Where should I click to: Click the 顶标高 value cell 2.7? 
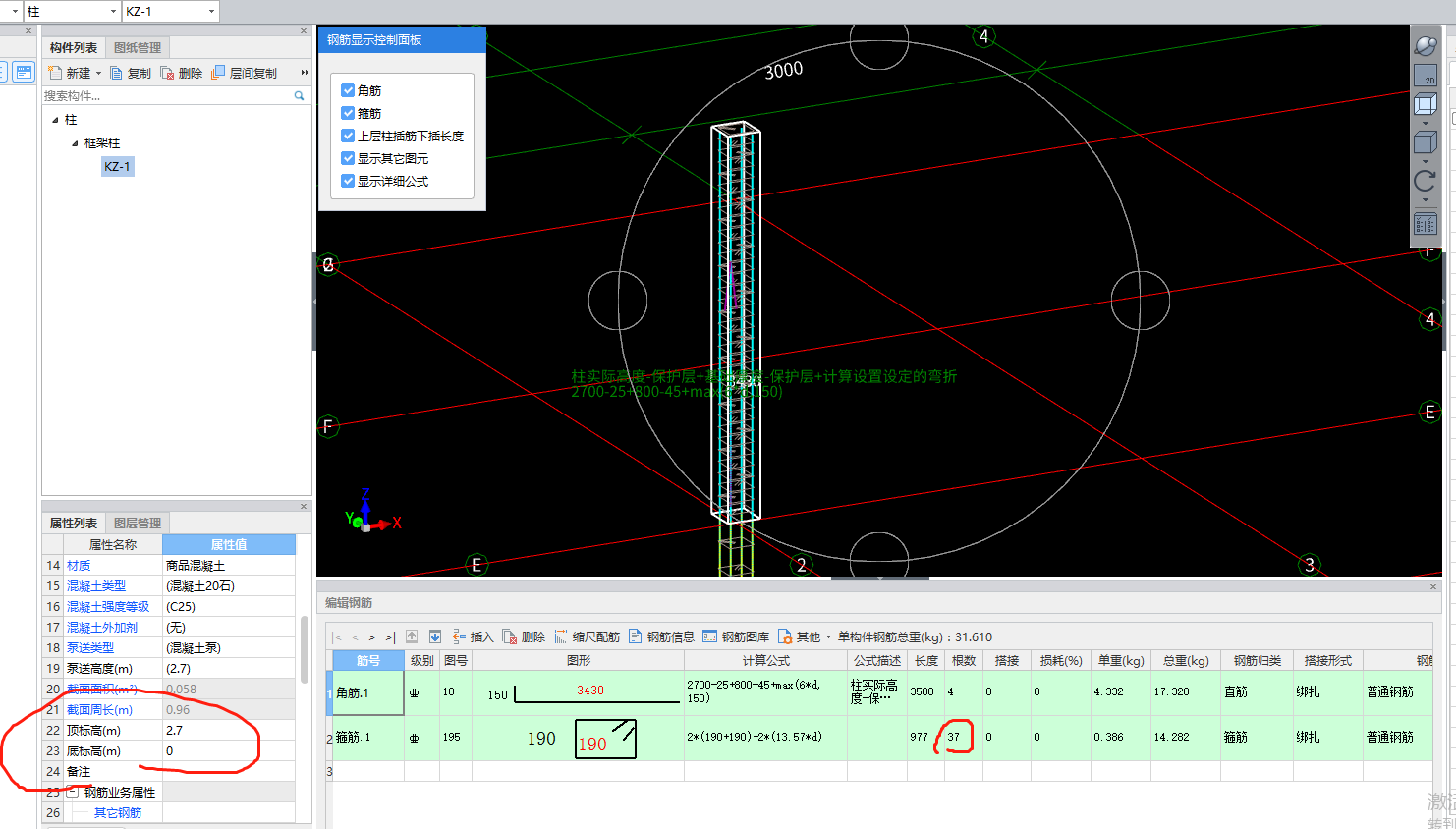[229, 731]
